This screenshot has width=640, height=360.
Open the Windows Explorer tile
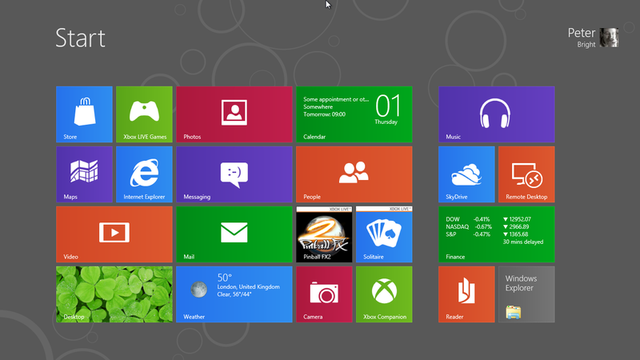tap(527, 294)
